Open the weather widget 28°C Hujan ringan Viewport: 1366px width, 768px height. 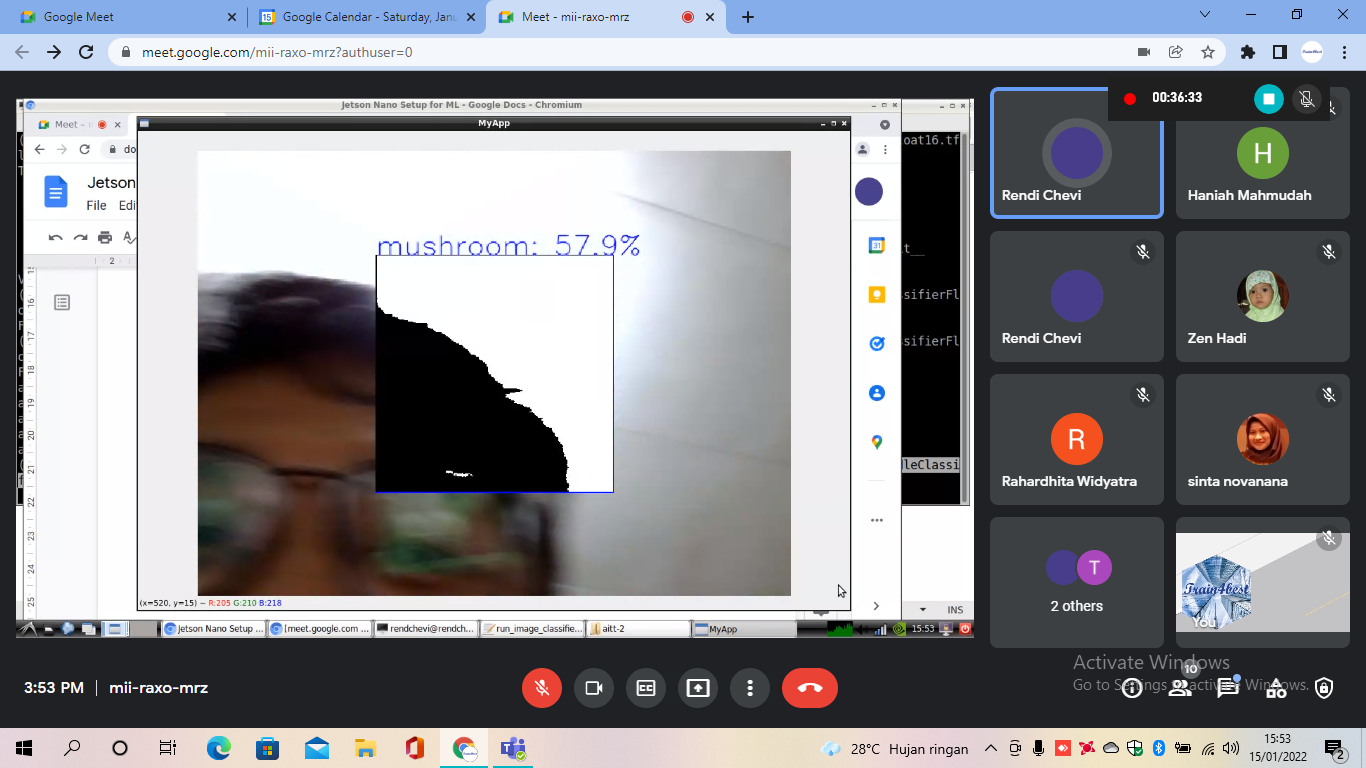pos(895,749)
